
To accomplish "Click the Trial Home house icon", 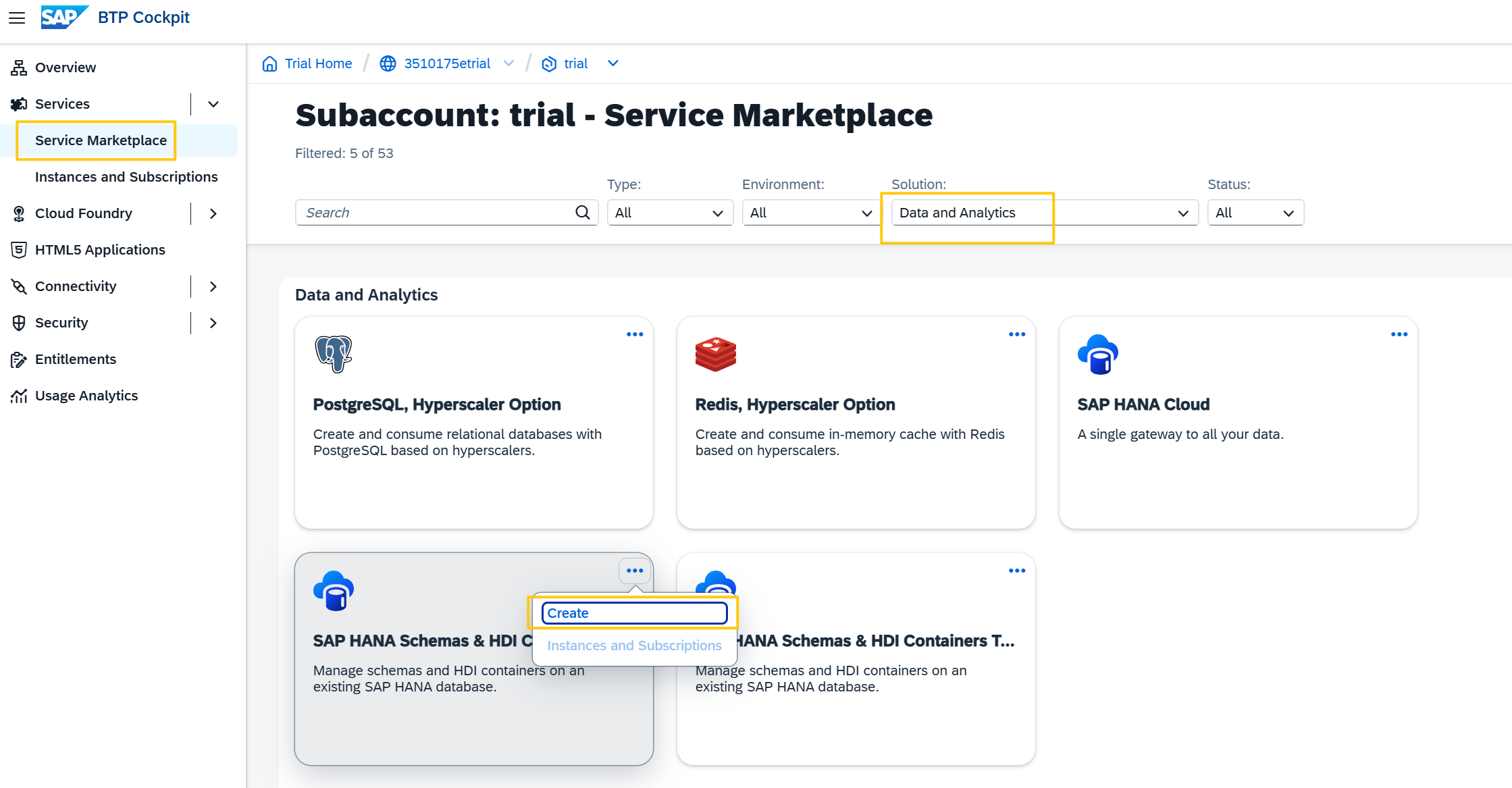I will point(269,63).
